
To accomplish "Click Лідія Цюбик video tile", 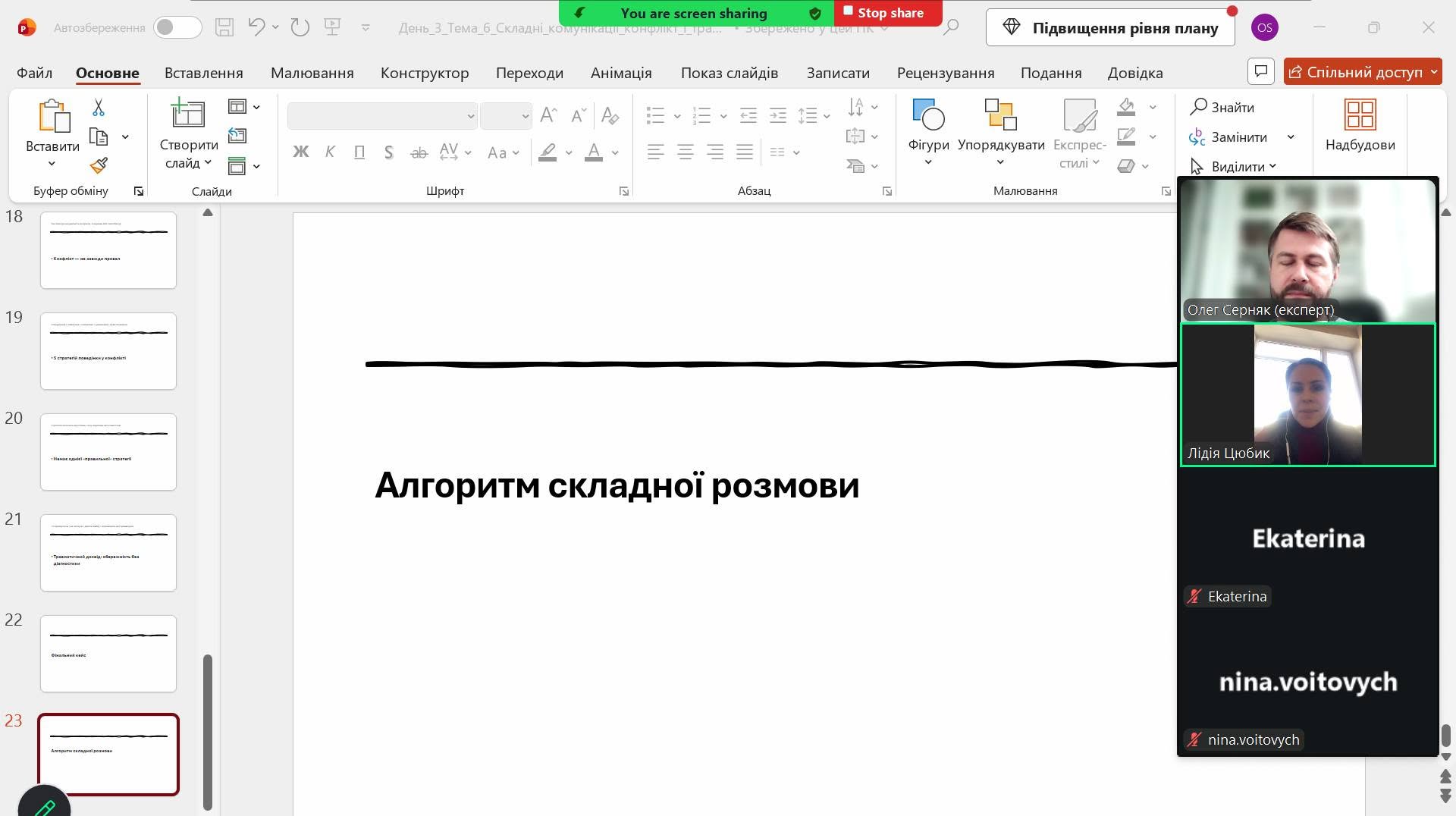I will (x=1308, y=395).
